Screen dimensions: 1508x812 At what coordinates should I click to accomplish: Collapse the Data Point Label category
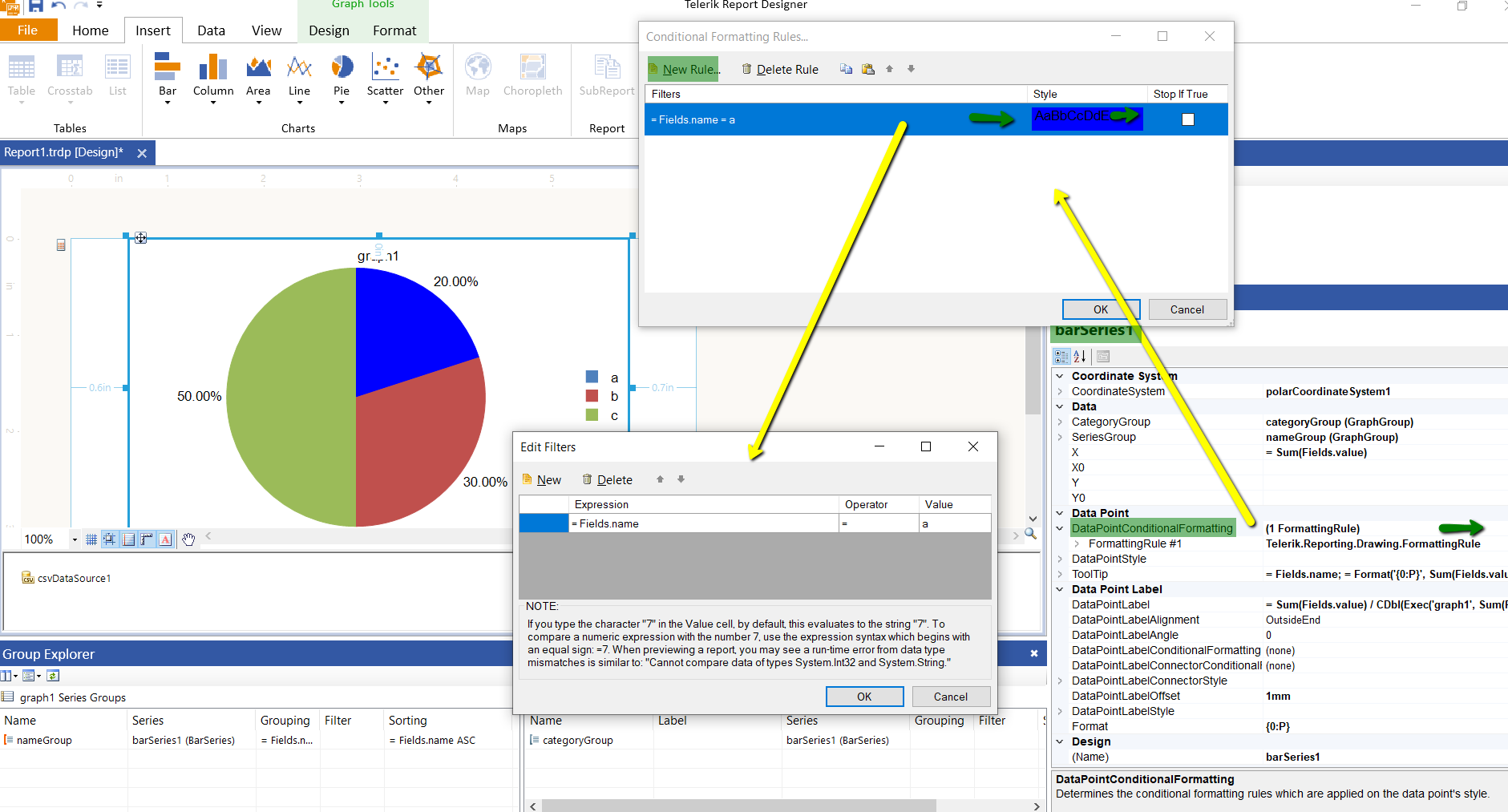(1060, 589)
